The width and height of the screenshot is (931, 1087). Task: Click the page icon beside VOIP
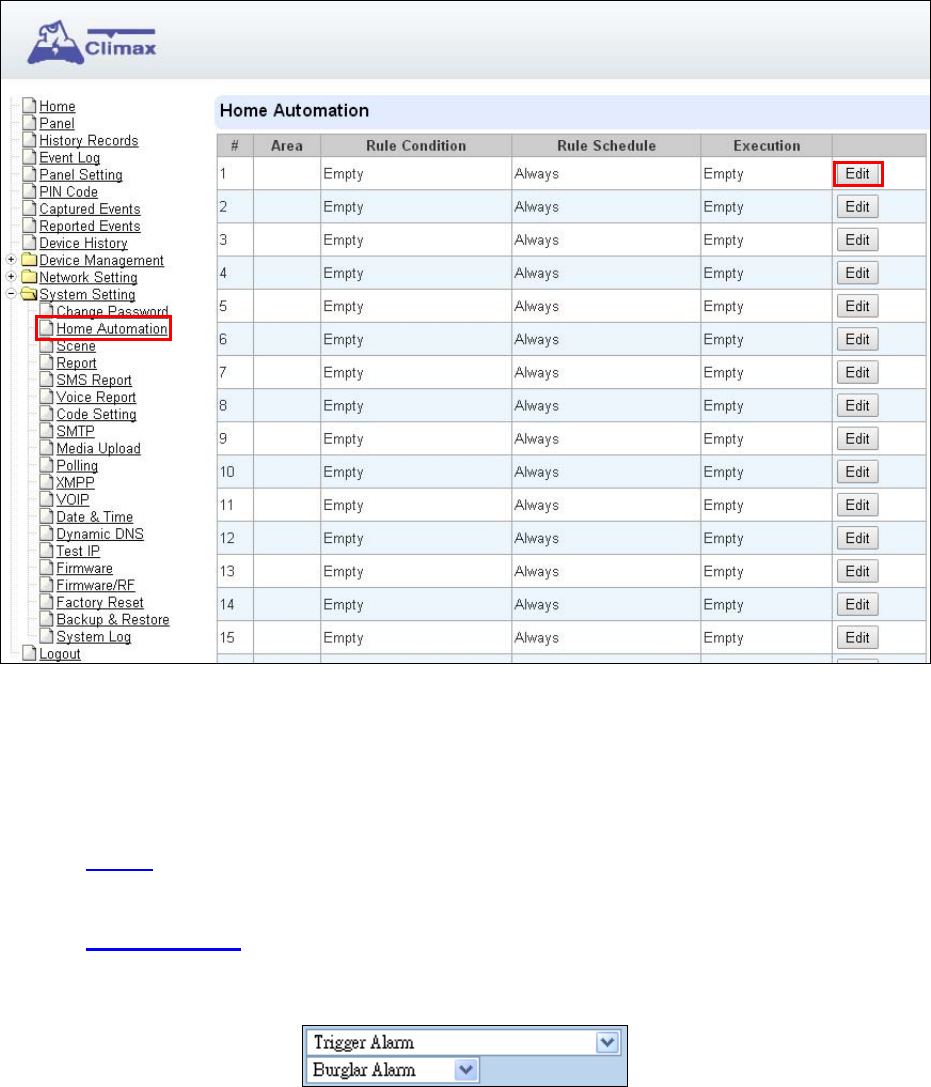click(46, 499)
